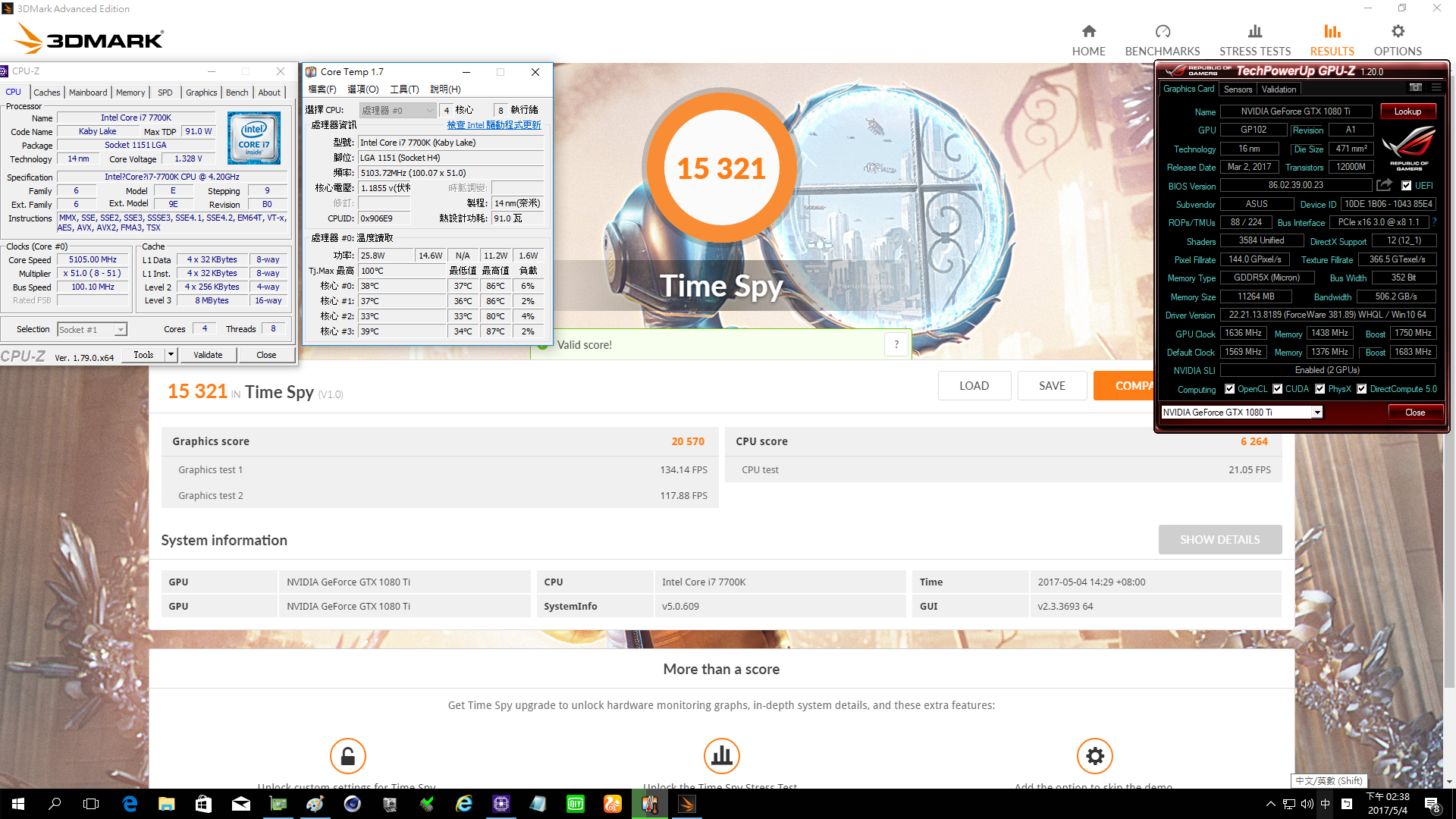The height and width of the screenshot is (819, 1456).
Task: Click the valid score question mark help button
Action: tap(896, 344)
